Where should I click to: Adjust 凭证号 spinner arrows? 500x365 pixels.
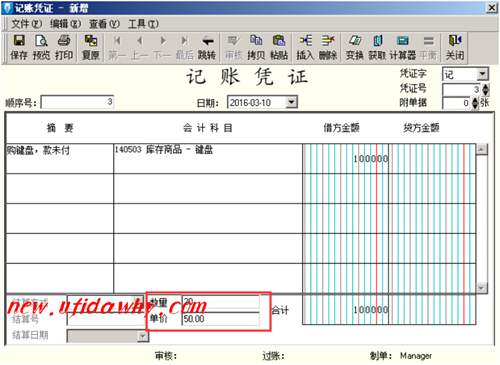(485, 89)
